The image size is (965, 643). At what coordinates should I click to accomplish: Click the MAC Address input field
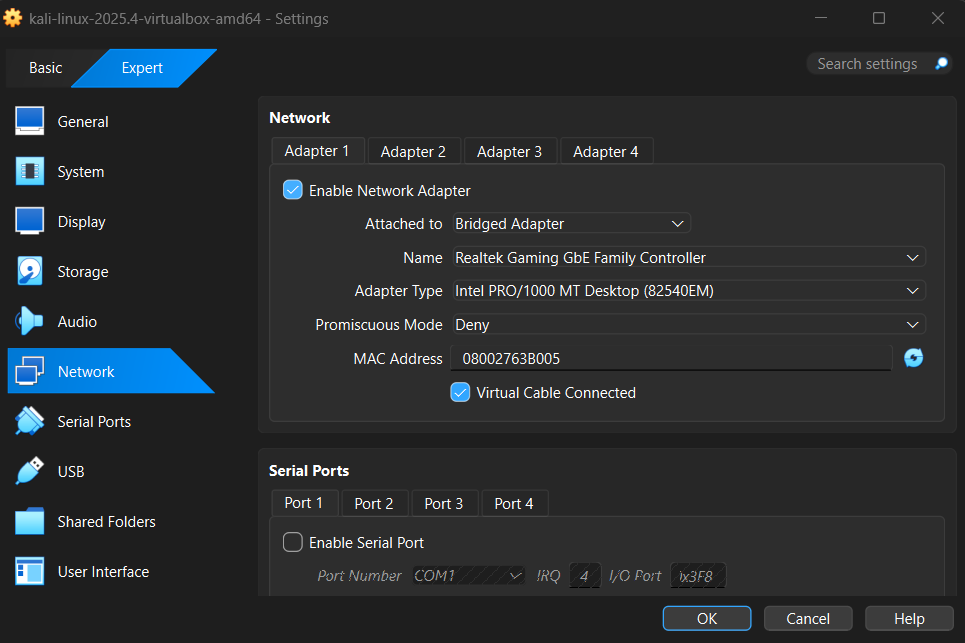pyautogui.click(x=671, y=358)
